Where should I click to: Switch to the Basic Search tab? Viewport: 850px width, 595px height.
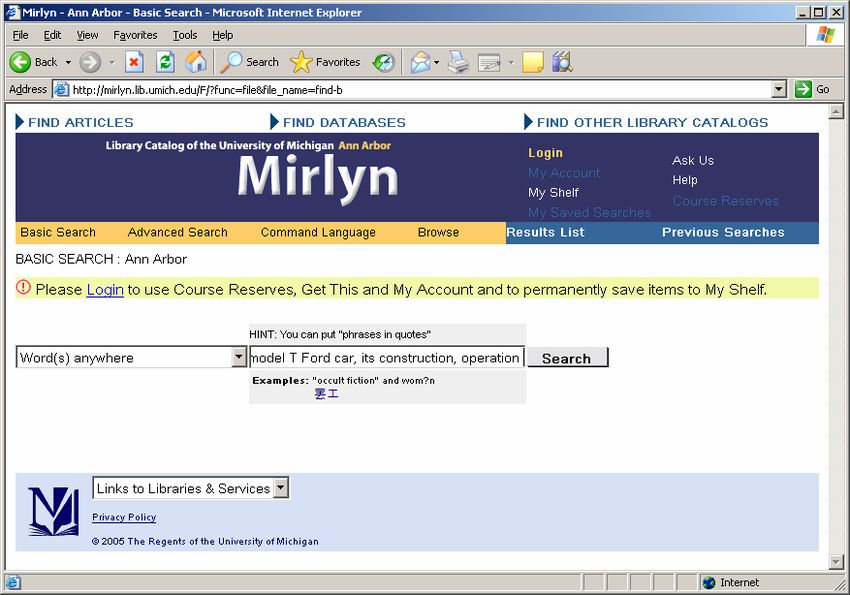(x=58, y=232)
